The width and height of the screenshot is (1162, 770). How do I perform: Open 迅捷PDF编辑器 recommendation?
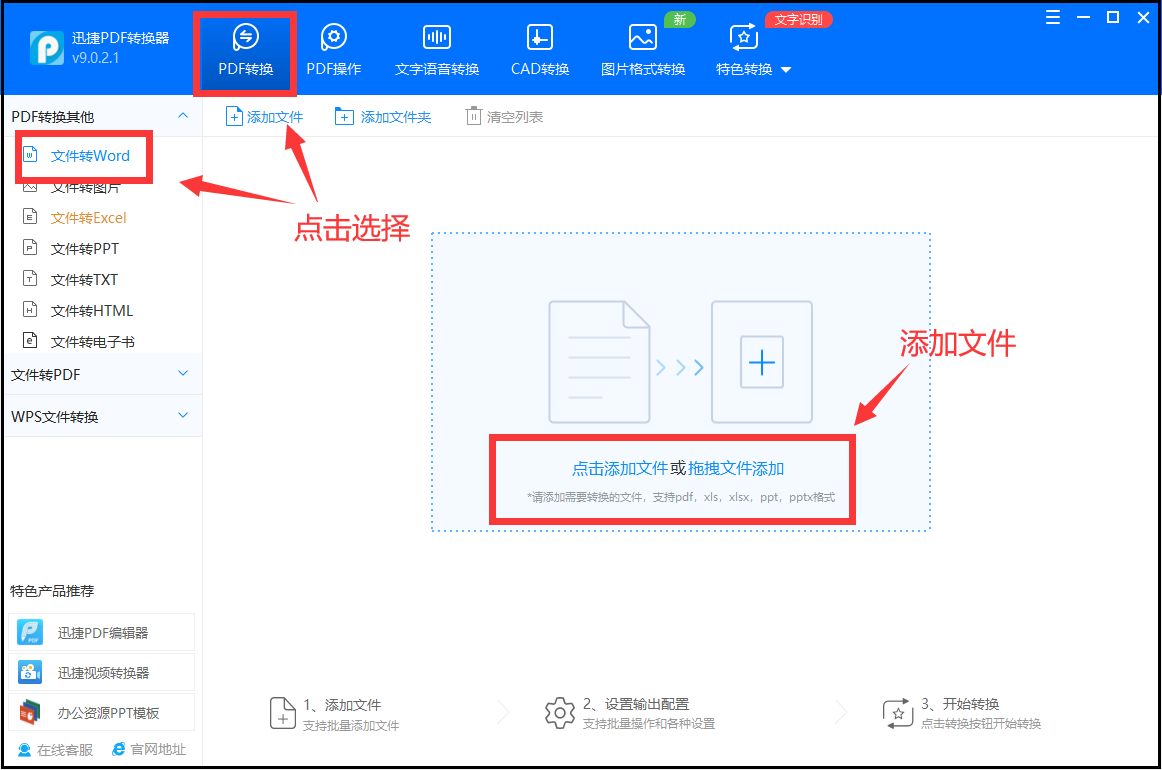pyautogui.click(x=102, y=632)
